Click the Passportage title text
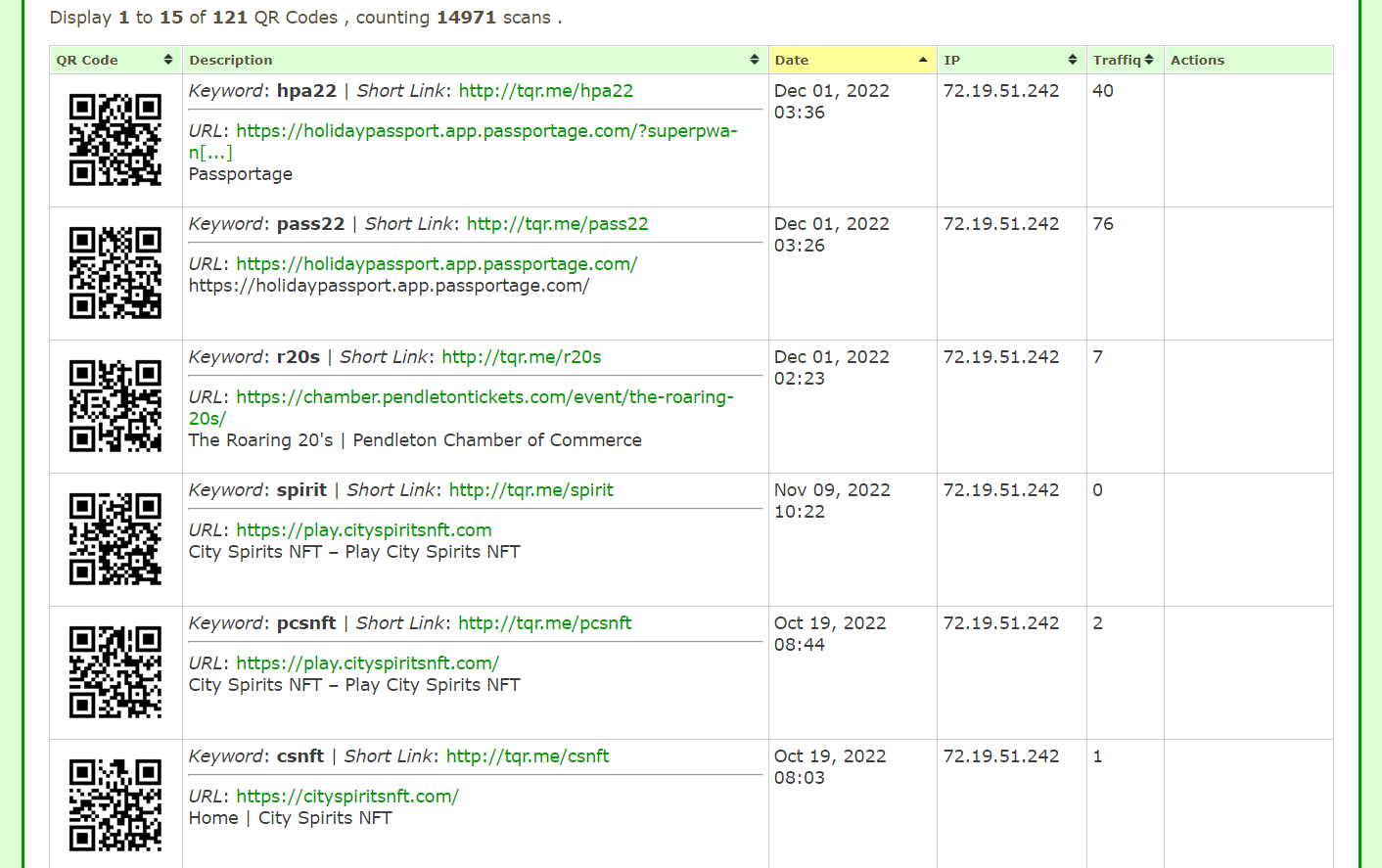This screenshot has height=868, width=1382. click(x=241, y=174)
